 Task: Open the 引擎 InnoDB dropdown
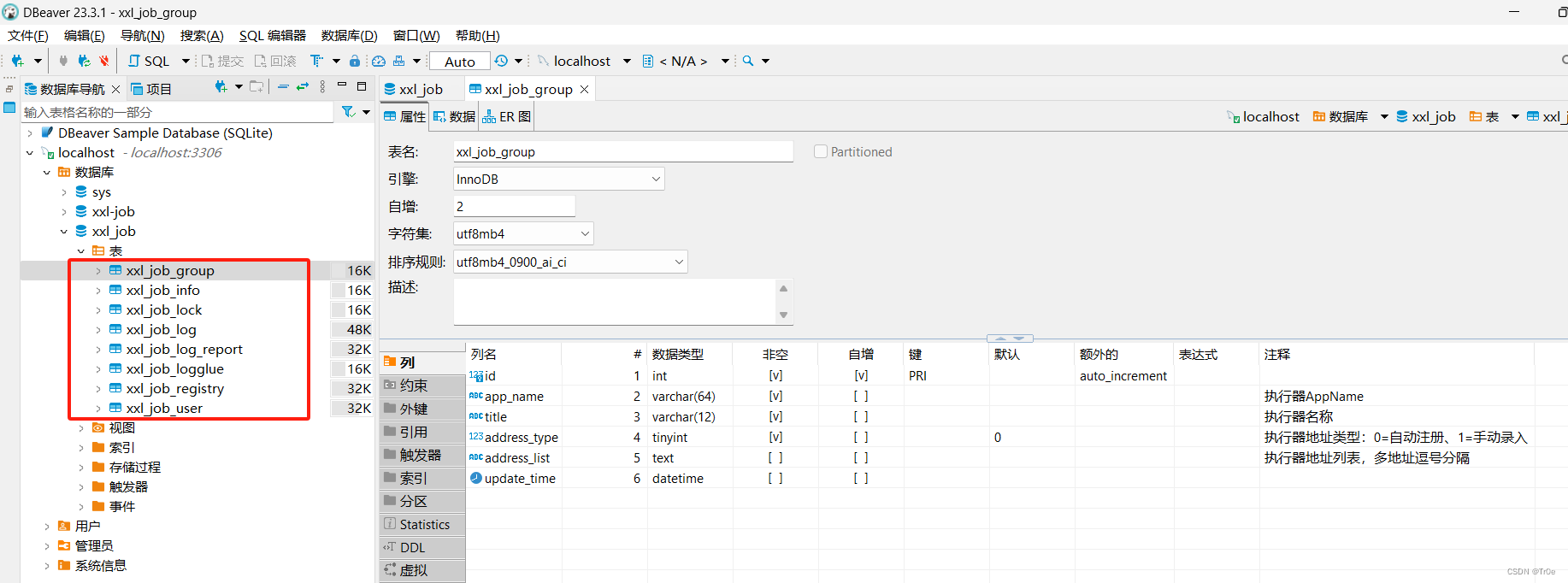click(559, 179)
